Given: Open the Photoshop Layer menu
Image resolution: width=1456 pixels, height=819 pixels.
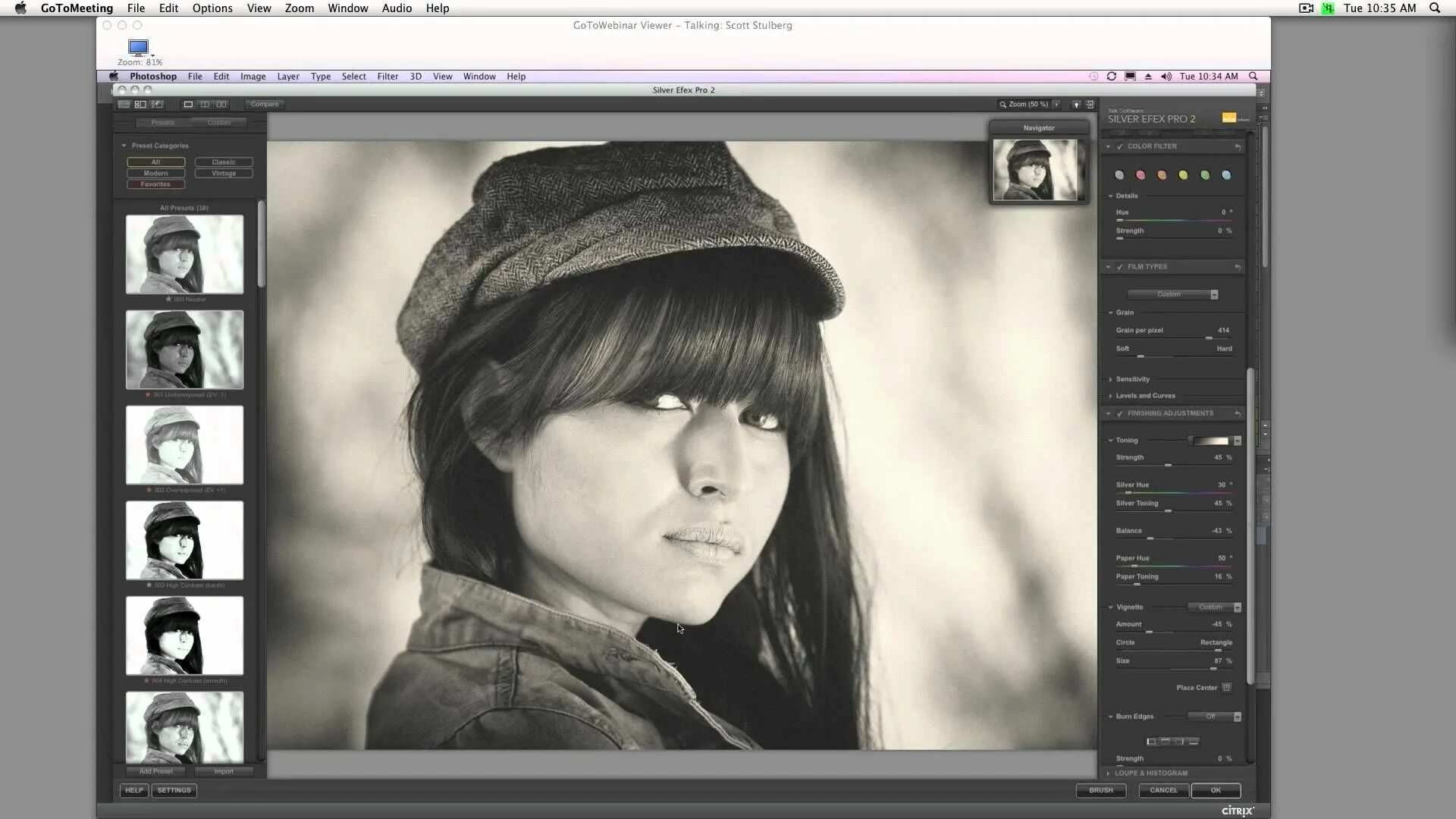Looking at the screenshot, I should pos(288,77).
